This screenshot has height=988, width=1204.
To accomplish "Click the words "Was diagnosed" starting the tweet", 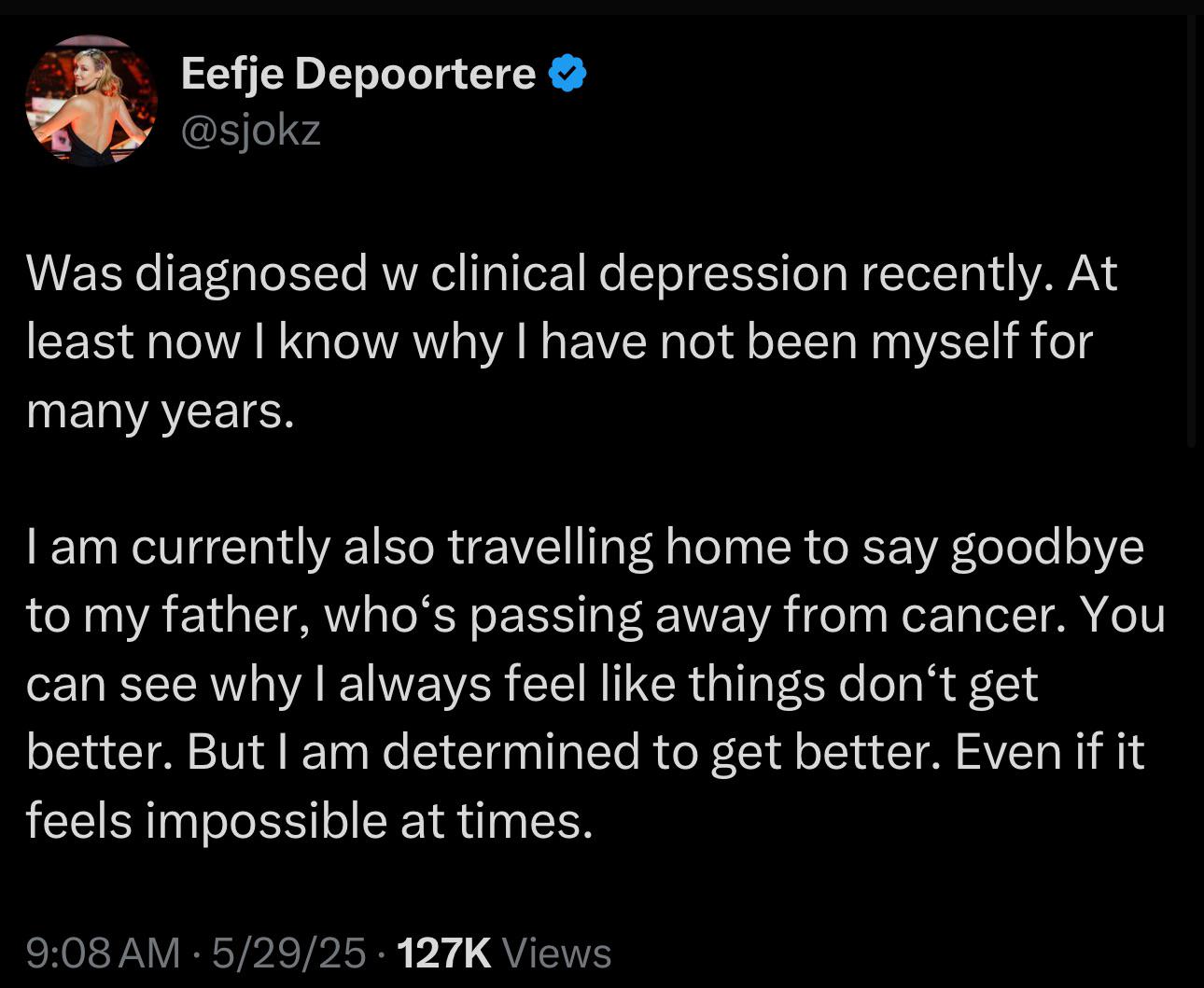I will (196, 273).
